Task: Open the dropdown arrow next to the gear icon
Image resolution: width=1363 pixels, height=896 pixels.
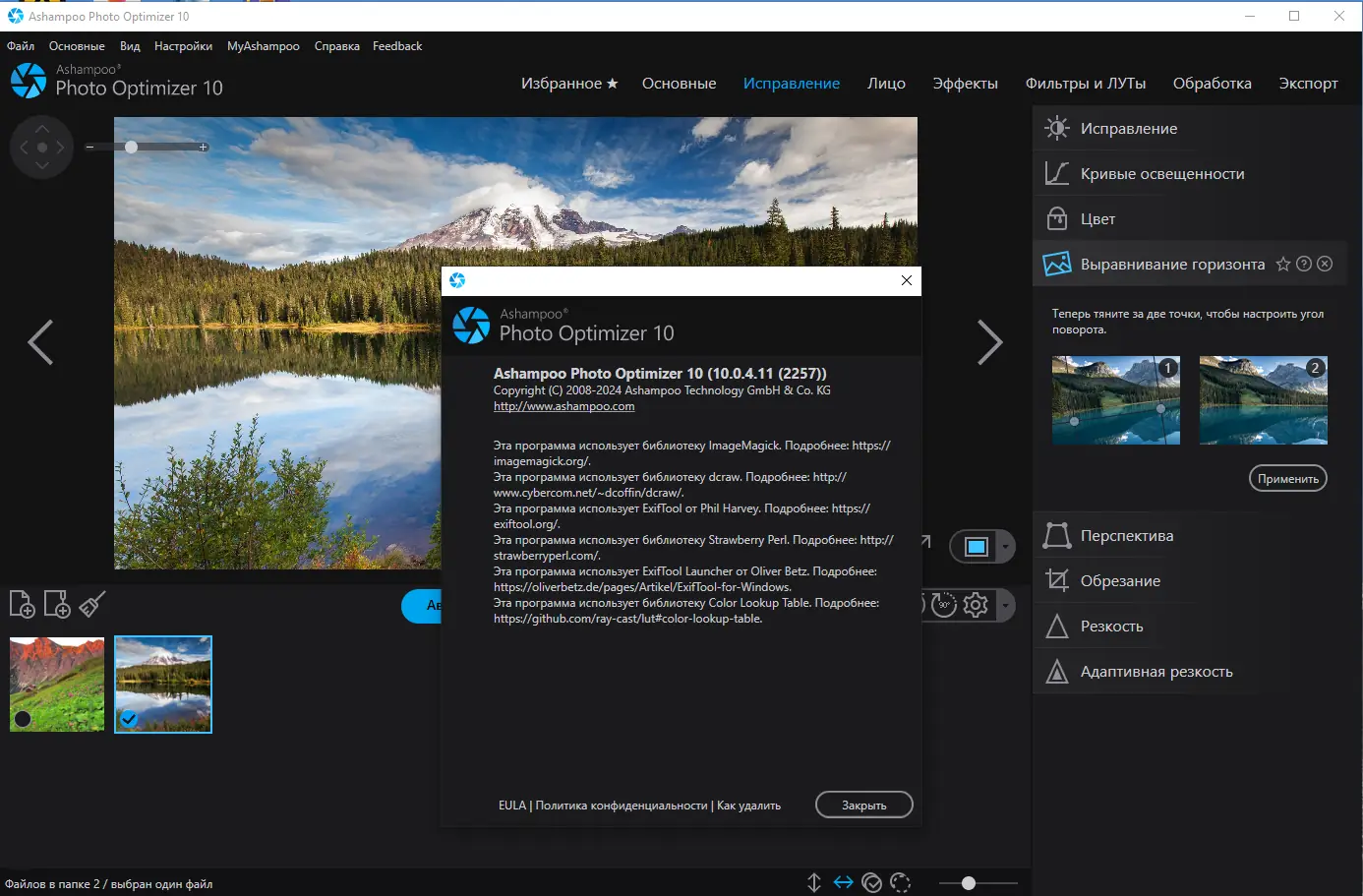Action: 1005,605
